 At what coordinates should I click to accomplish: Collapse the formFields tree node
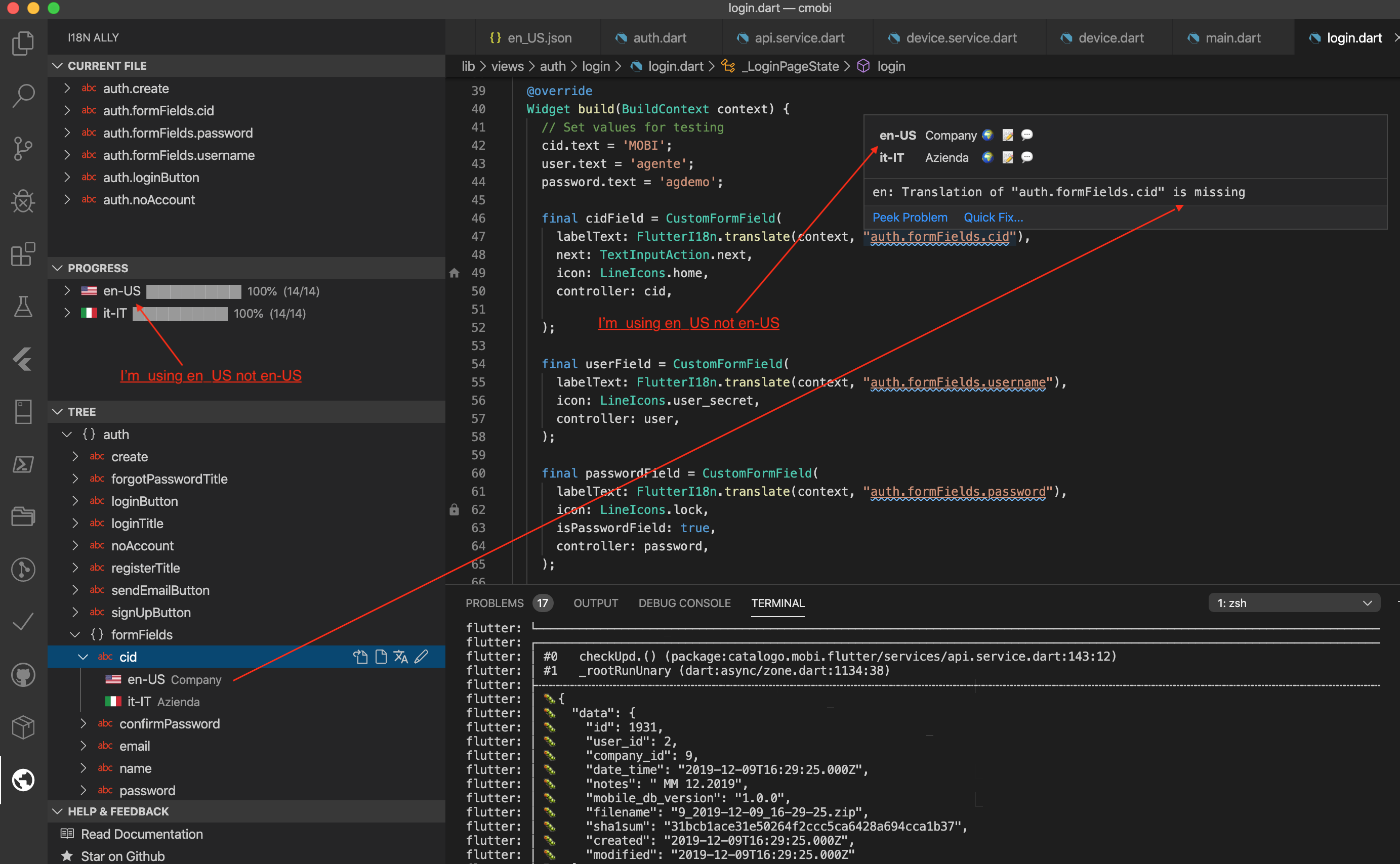74,634
